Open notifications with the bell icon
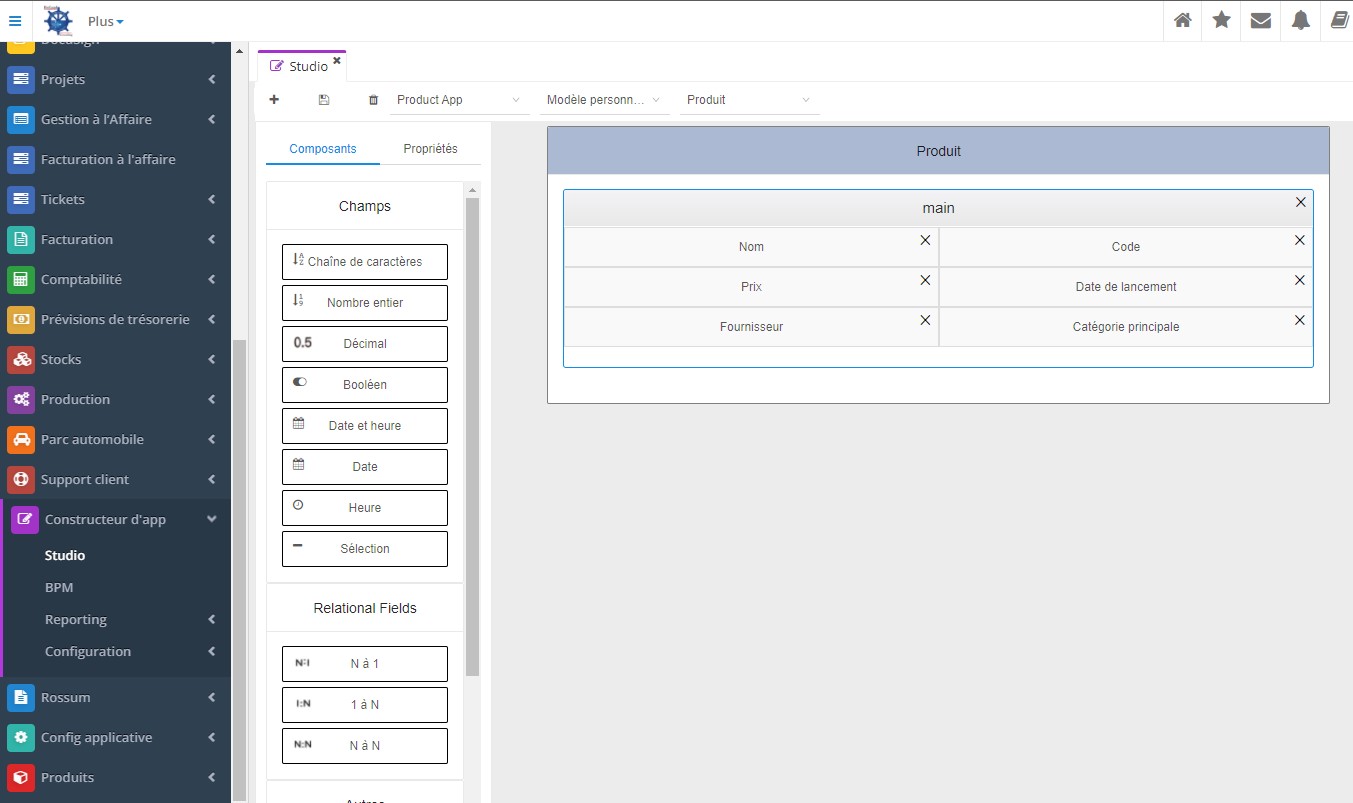Image resolution: width=1353 pixels, height=803 pixels. coord(1300,21)
